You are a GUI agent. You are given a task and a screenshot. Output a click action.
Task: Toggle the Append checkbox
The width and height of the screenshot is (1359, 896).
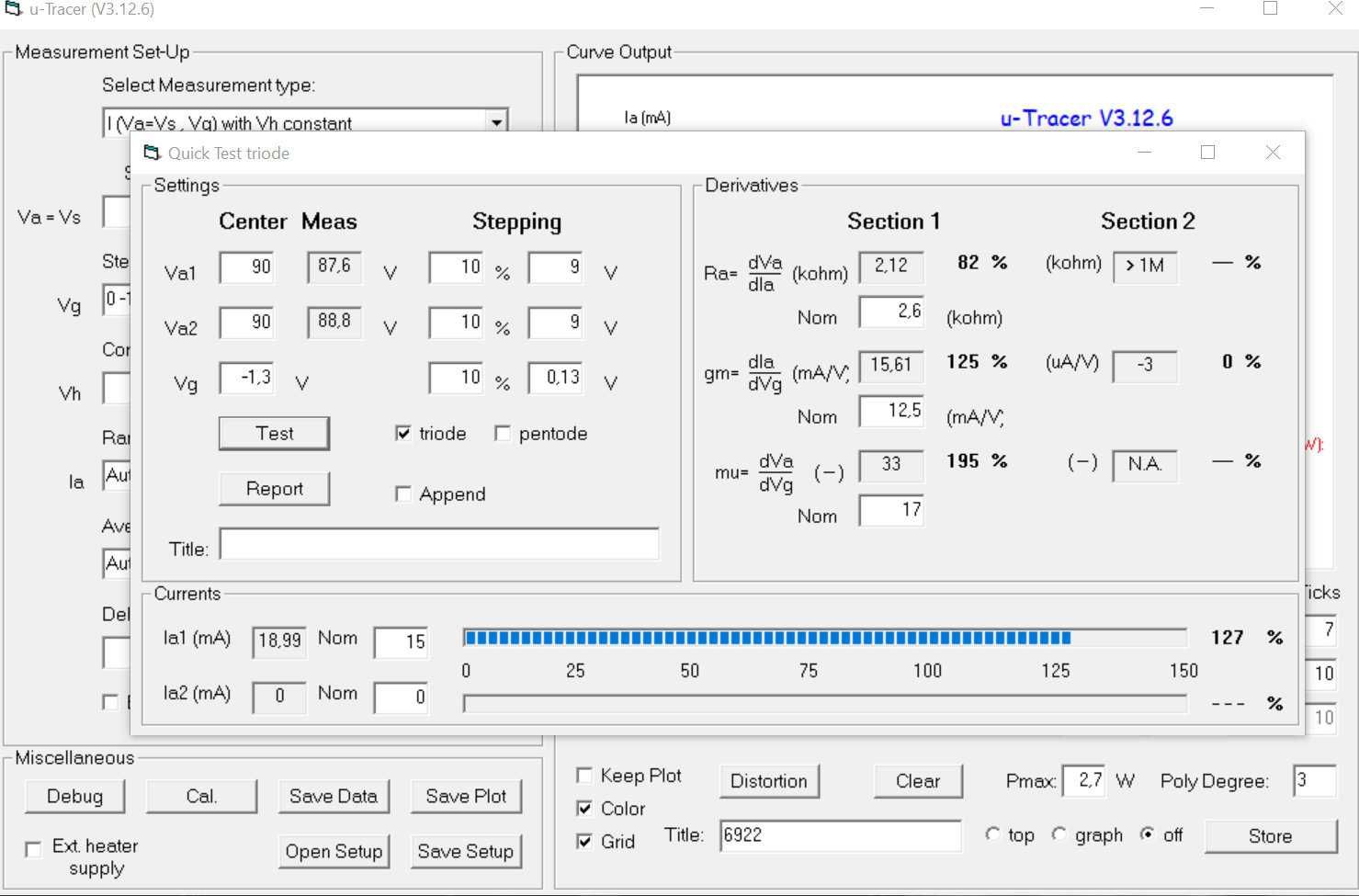402,494
